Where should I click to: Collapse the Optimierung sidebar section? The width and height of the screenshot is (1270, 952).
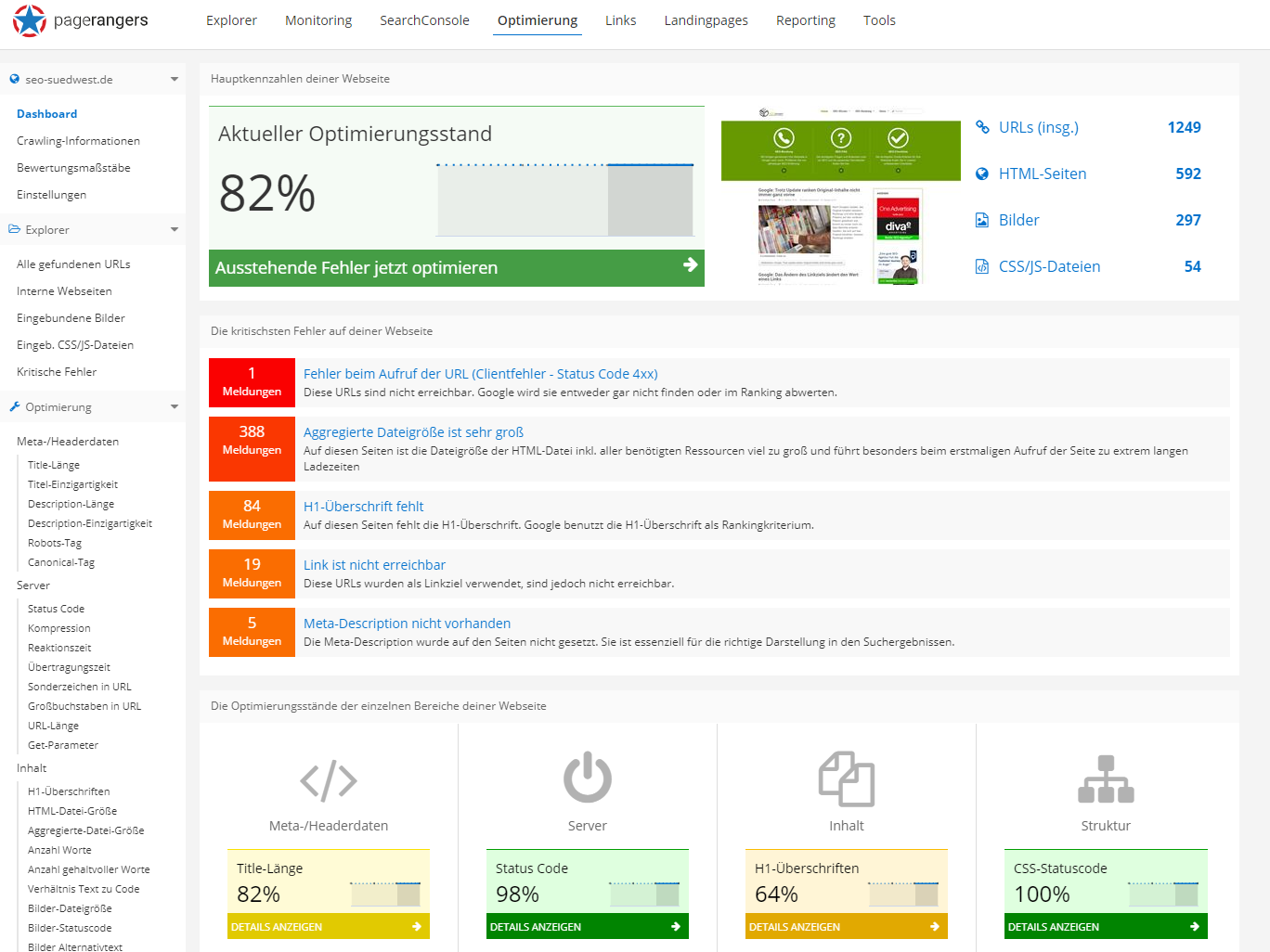pyautogui.click(x=174, y=406)
